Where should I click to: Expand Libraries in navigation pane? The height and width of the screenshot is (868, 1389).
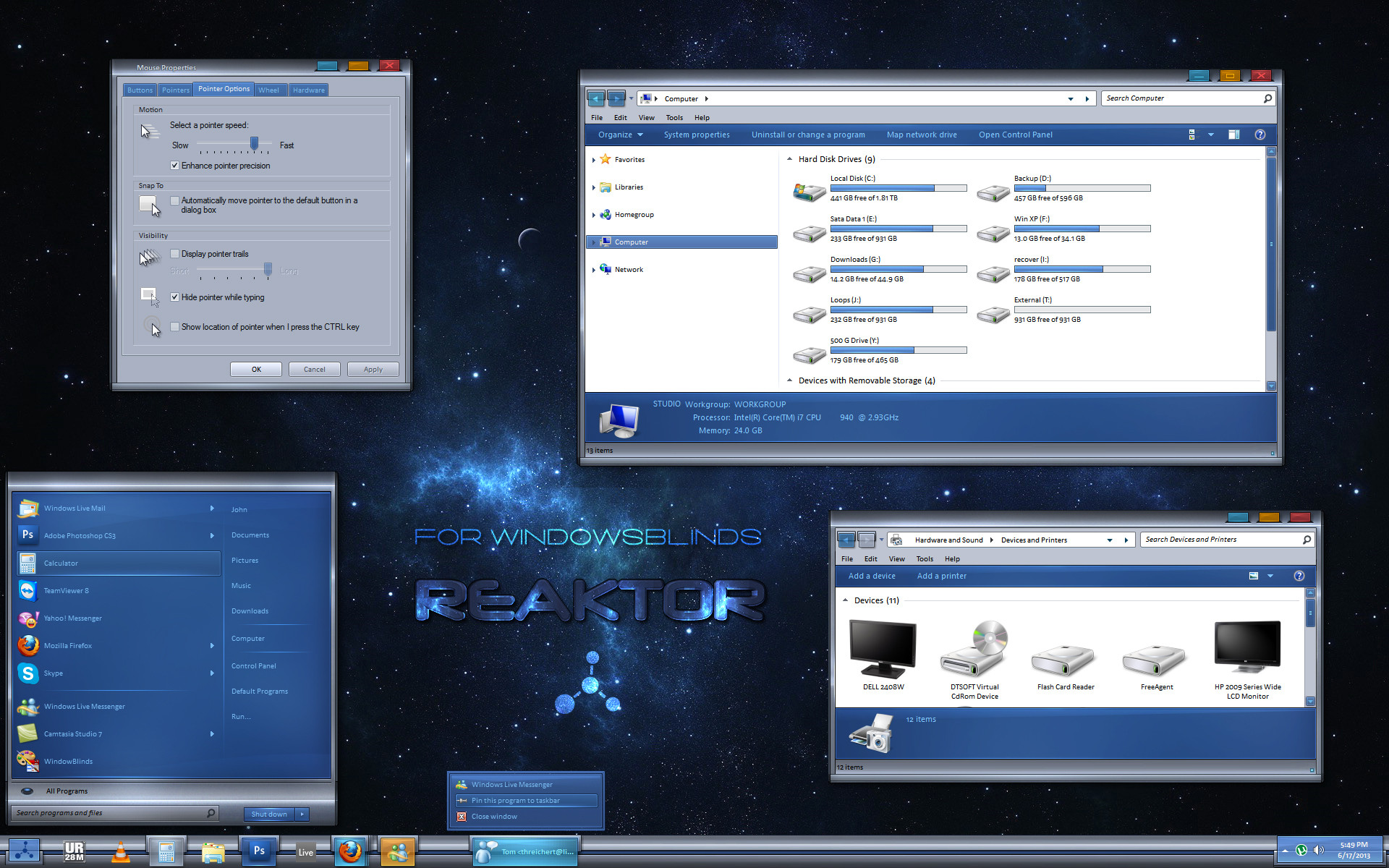[594, 187]
